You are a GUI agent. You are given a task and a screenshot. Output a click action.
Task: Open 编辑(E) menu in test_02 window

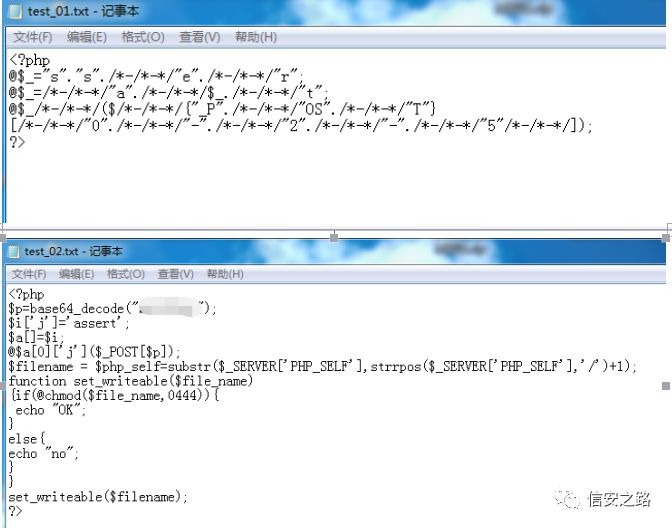76,274
